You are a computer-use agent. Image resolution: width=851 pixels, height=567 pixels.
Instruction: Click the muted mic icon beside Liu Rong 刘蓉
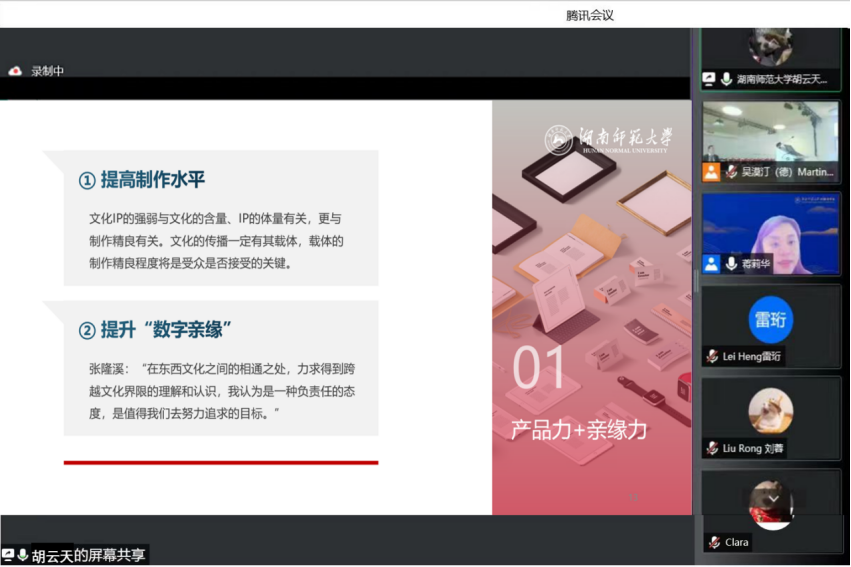[x=713, y=448]
